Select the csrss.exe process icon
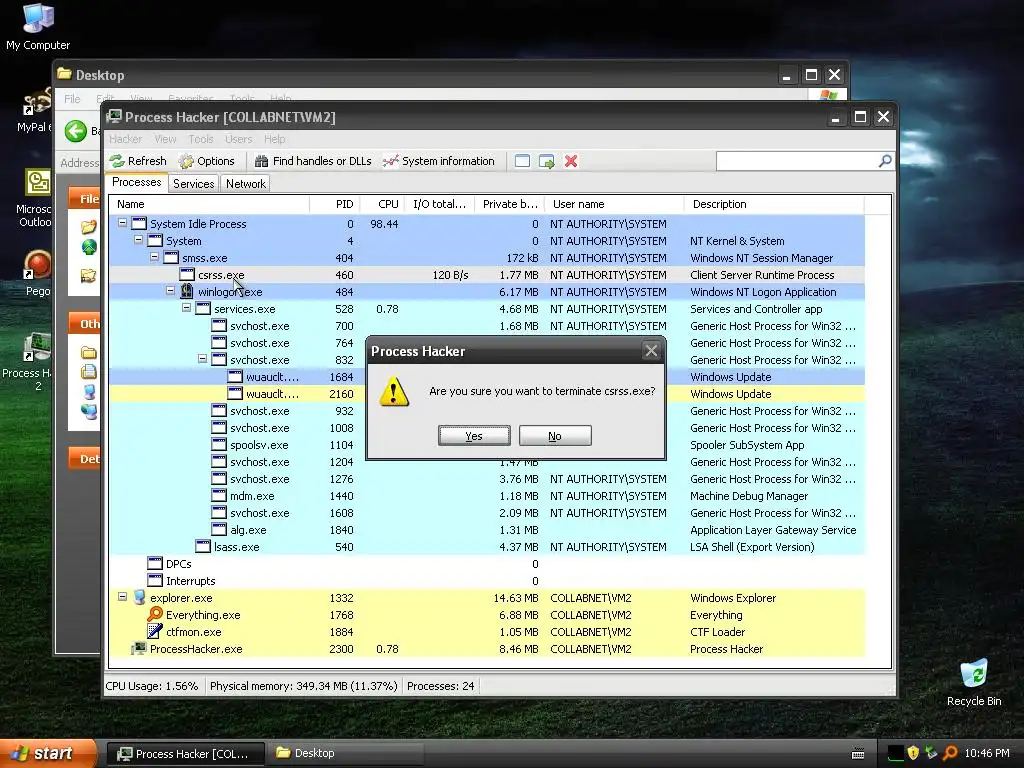 tap(187, 274)
